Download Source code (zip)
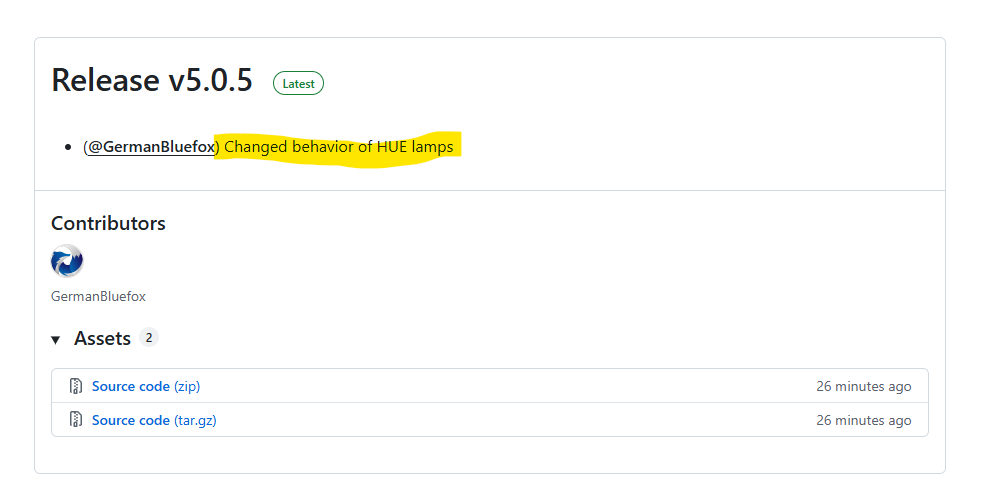The width and height of the screenshot is (982, 489). [x=131, y=386]
